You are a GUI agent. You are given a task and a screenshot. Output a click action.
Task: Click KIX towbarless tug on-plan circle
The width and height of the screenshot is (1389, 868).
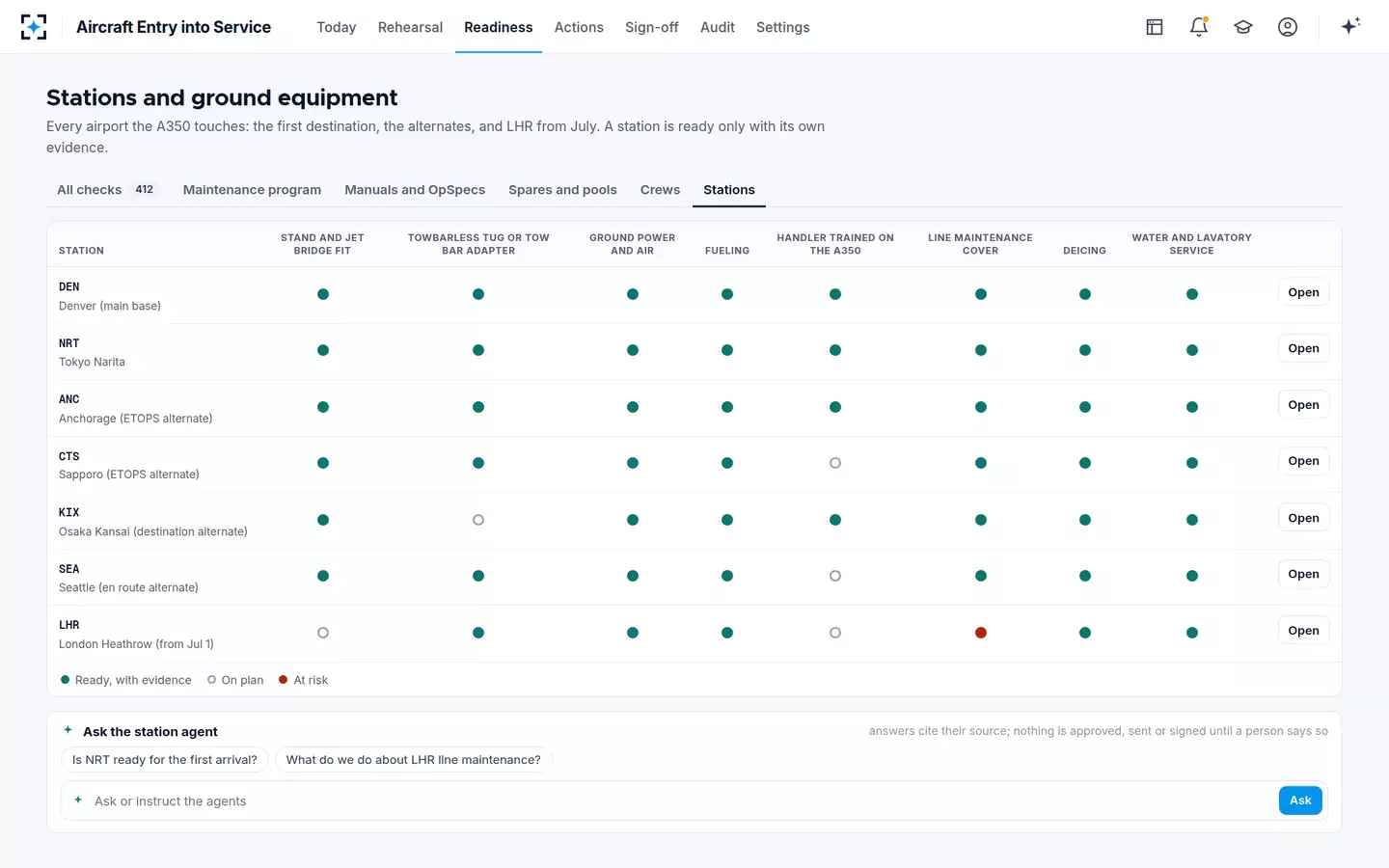478,520
